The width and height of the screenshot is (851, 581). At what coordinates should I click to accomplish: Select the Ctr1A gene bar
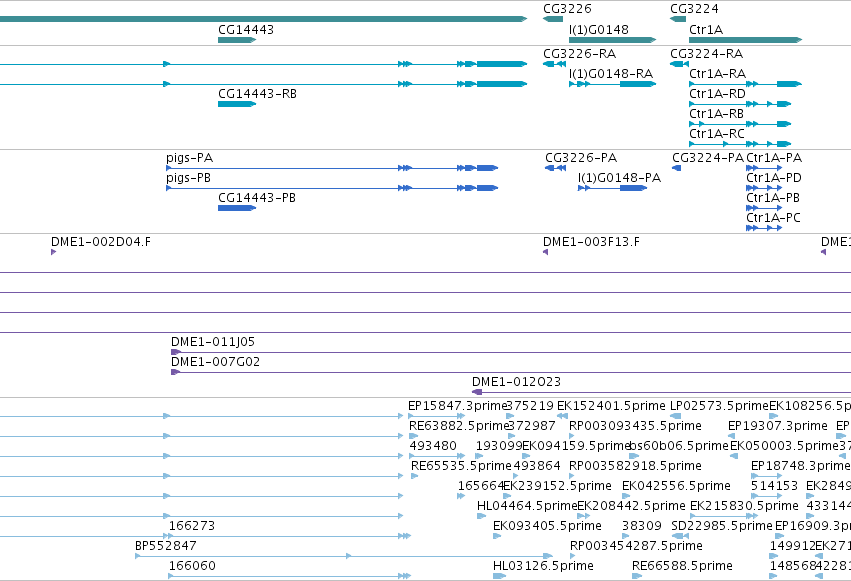tap(745, 40)
